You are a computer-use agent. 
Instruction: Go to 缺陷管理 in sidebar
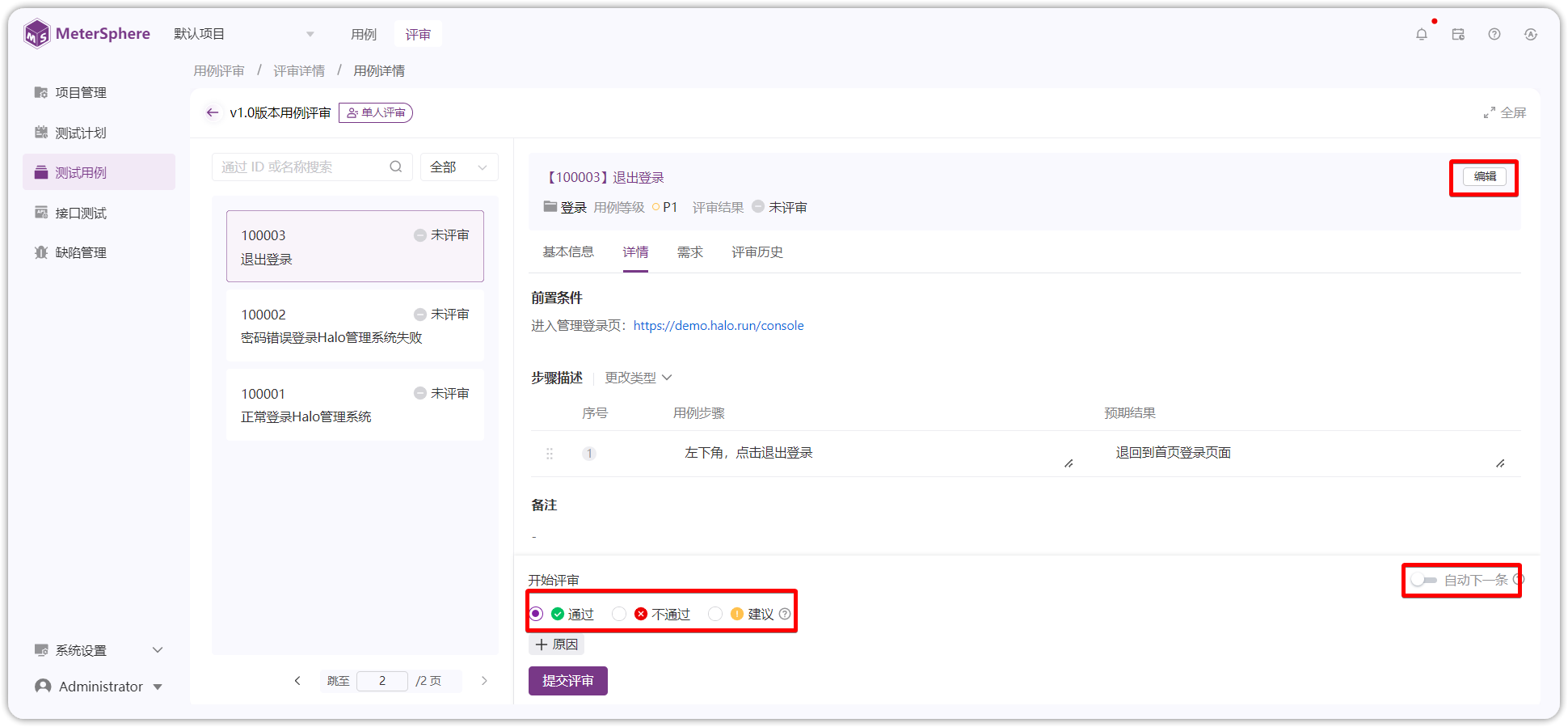[x=99, y=252]
